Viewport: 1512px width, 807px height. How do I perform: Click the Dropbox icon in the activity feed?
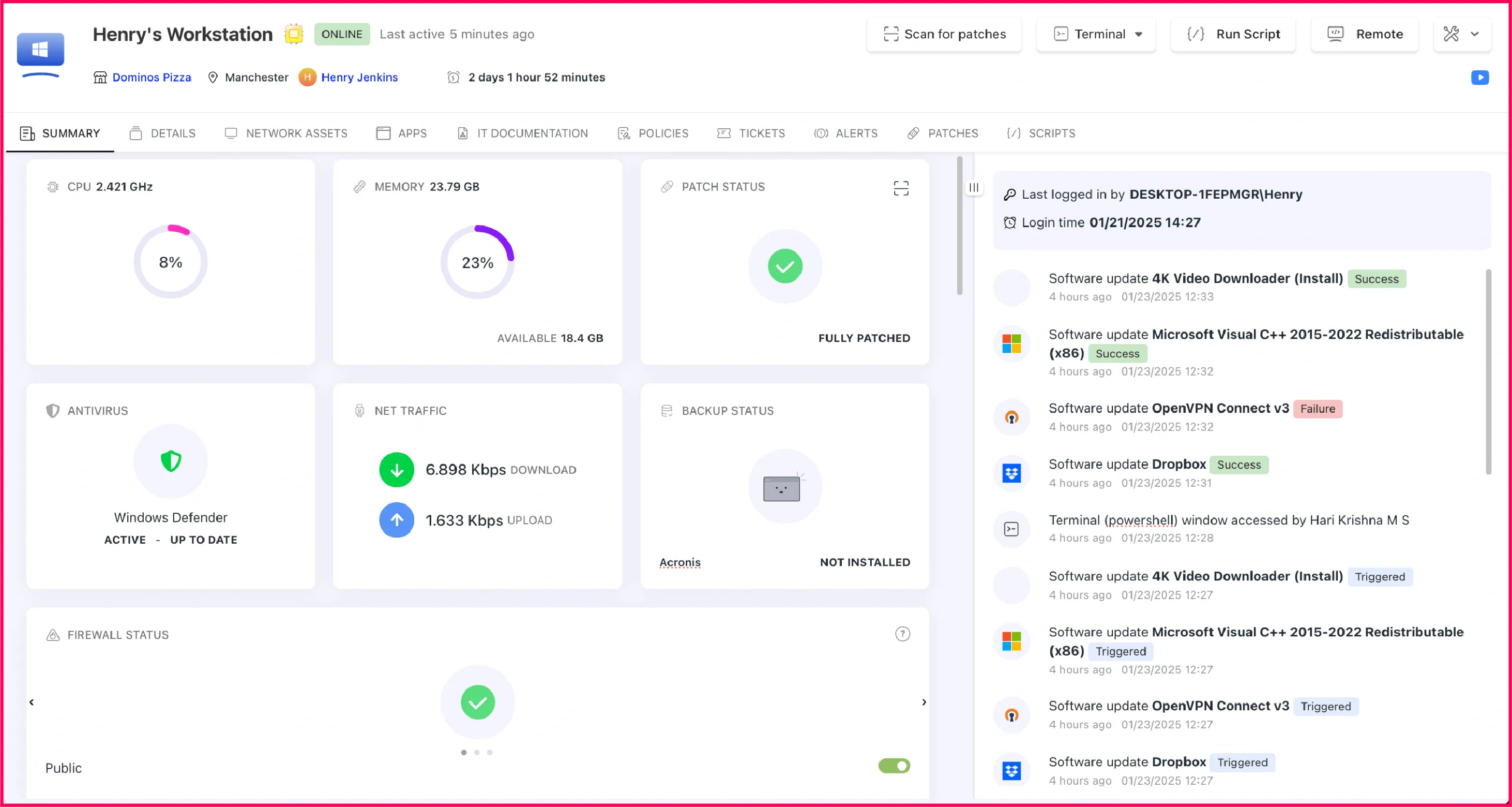tap(1011, 473)
